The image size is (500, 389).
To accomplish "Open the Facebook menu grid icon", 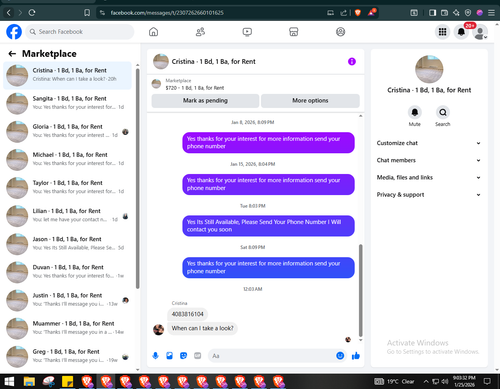I will 442,32.
